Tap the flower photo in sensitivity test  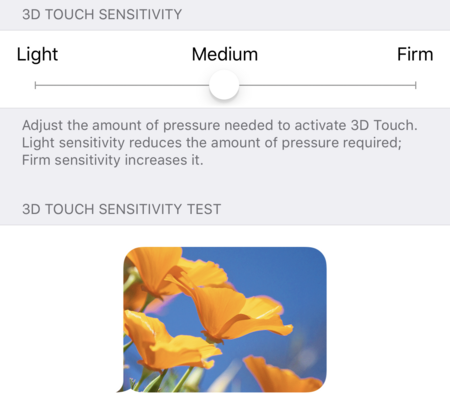pyautogui.click(x=224, y=319)
